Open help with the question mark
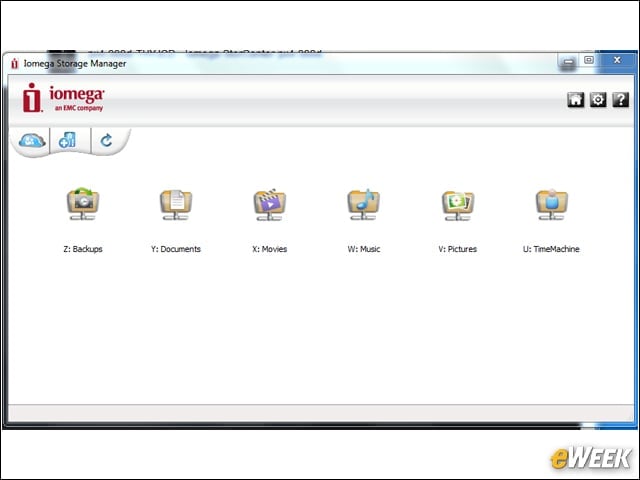This screenshot has height=480, width=640. (620, 100)
